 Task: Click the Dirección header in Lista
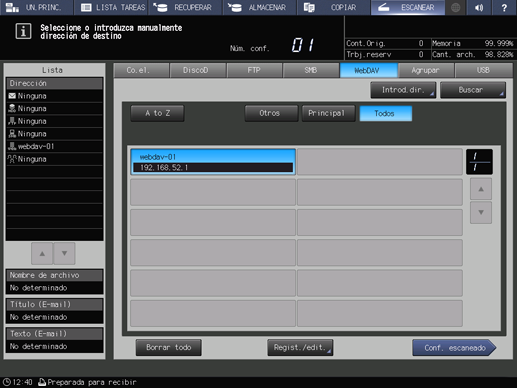(54, 83)
